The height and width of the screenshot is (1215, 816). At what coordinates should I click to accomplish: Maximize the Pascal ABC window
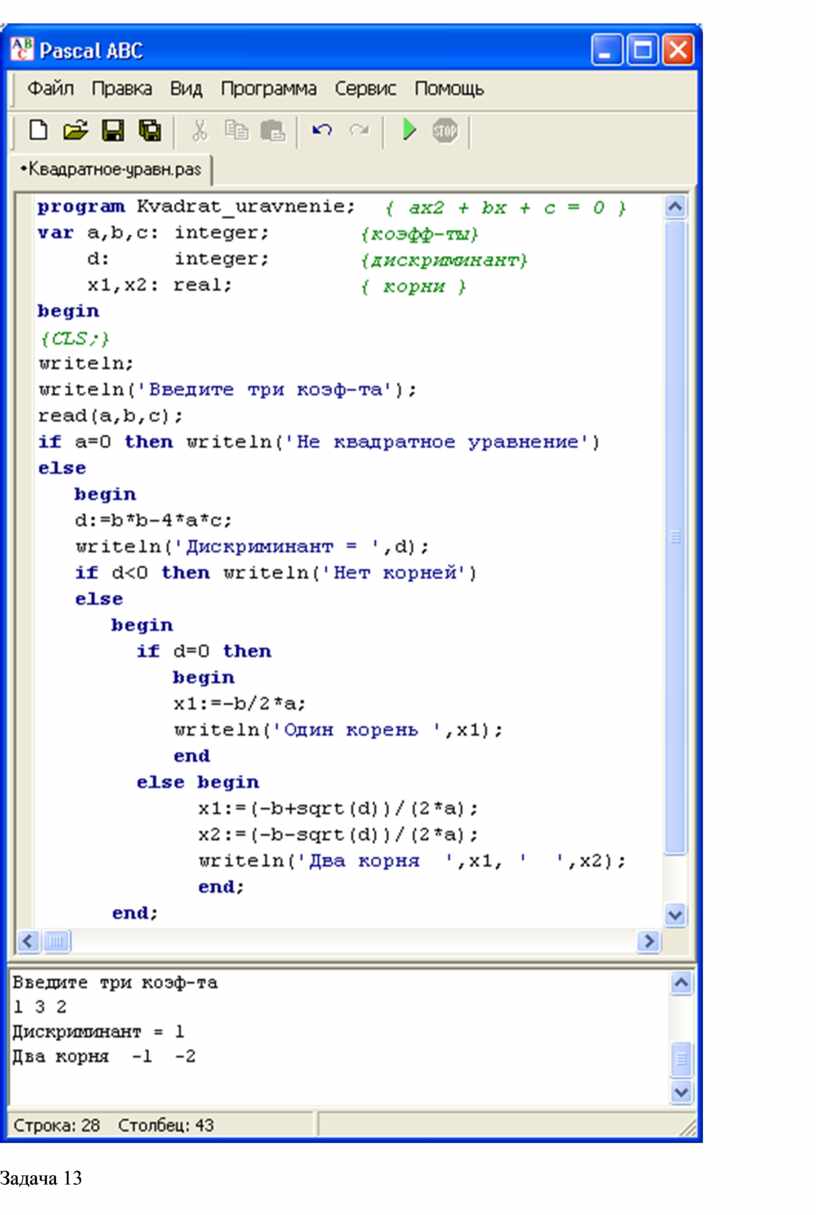(x=642, y=49)
